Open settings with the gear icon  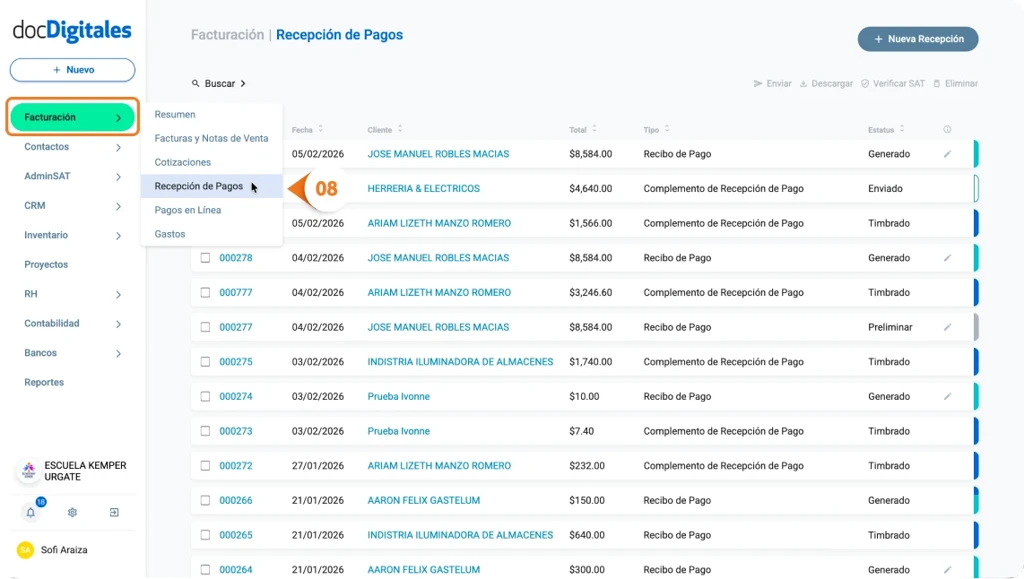click(x=71, y=512)
